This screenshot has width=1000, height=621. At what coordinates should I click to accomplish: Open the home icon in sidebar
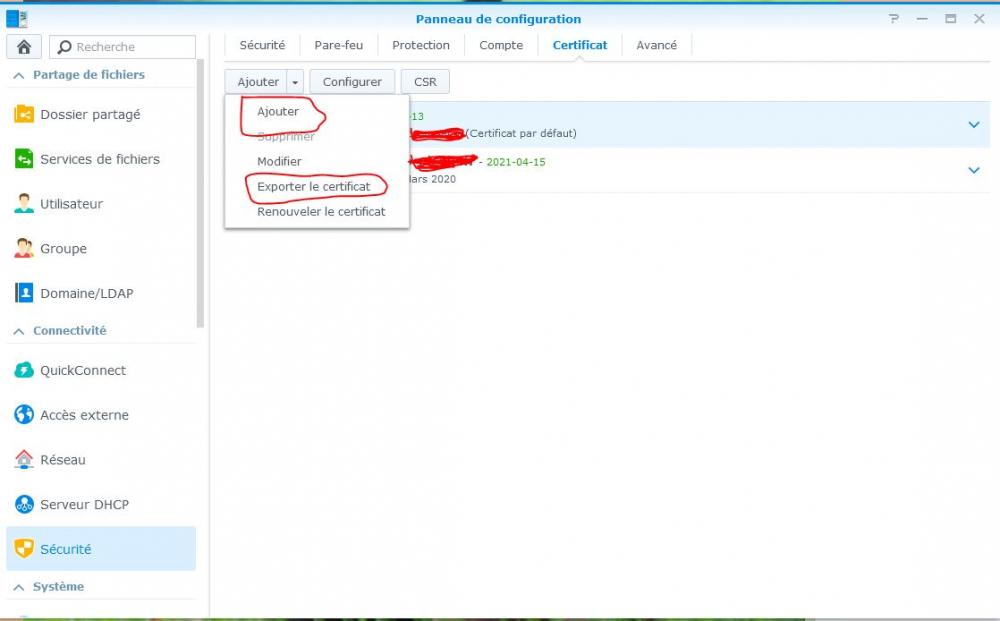click(24, 47)
